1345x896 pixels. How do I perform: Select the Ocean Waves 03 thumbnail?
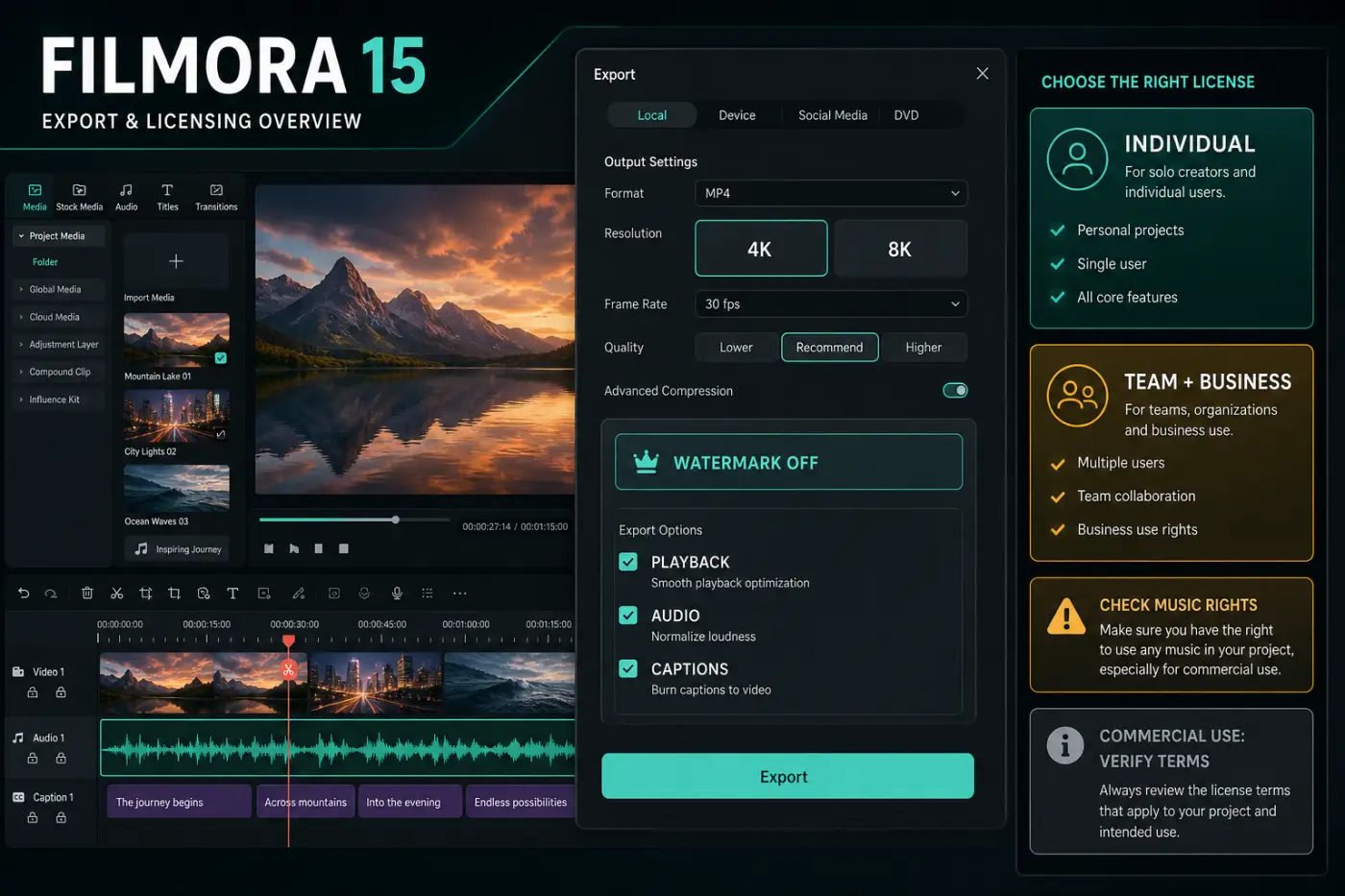pos(177,489)
